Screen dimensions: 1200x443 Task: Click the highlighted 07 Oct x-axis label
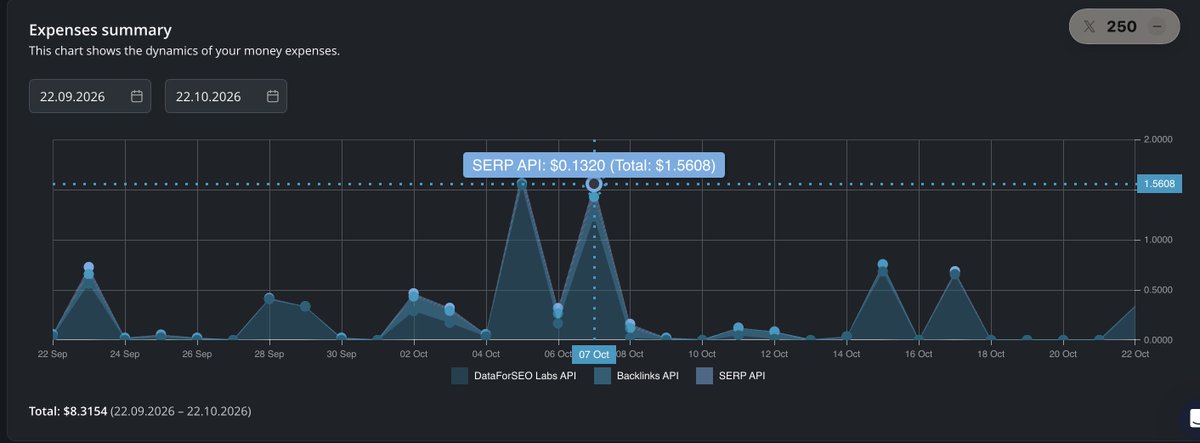click(x=594, y=354)
